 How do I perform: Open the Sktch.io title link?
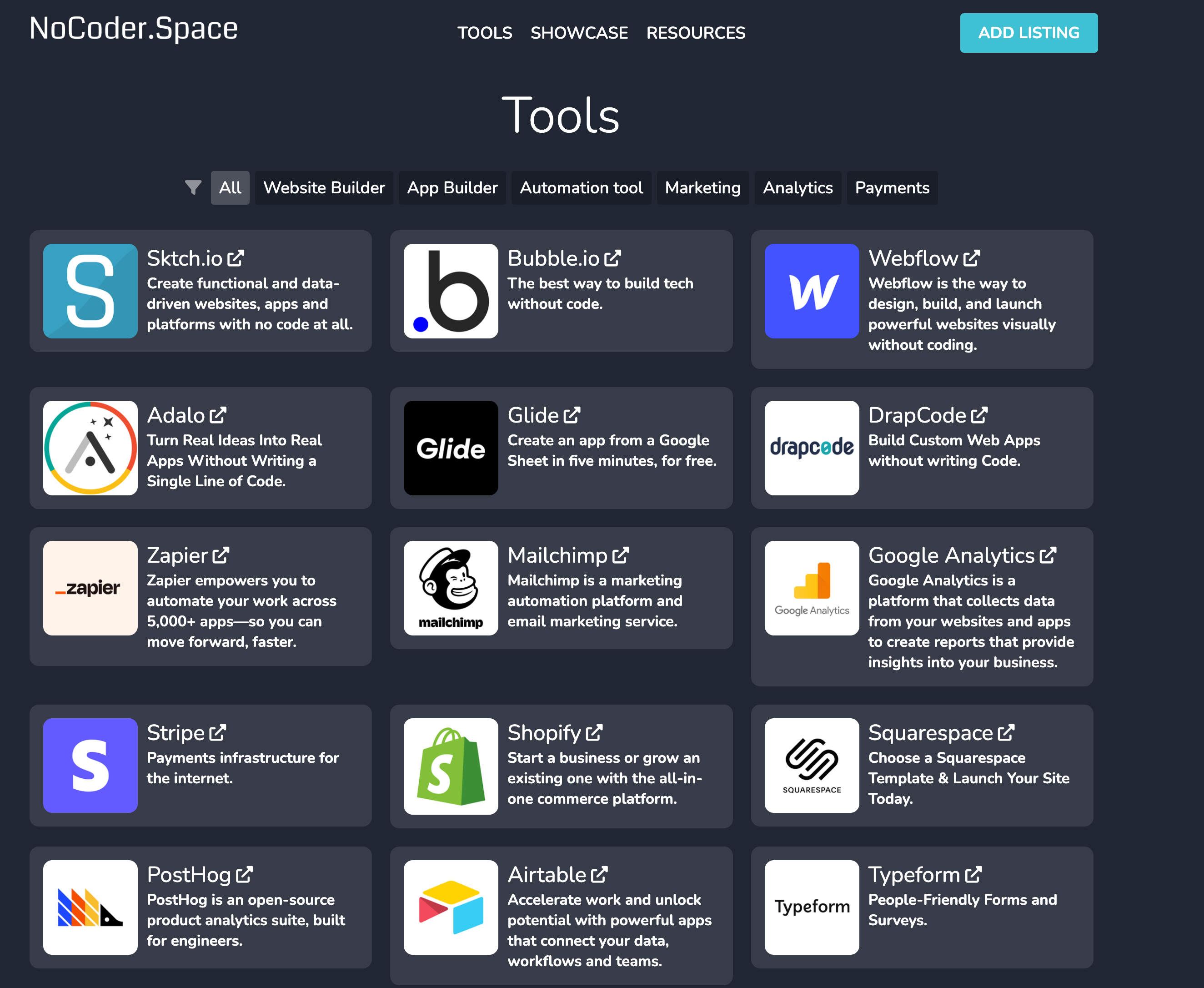pos(185,258)
